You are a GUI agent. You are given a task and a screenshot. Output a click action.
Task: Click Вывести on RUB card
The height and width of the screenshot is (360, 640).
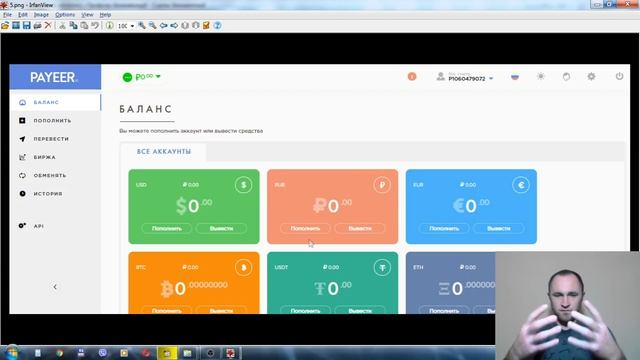(x=360, y=229)
